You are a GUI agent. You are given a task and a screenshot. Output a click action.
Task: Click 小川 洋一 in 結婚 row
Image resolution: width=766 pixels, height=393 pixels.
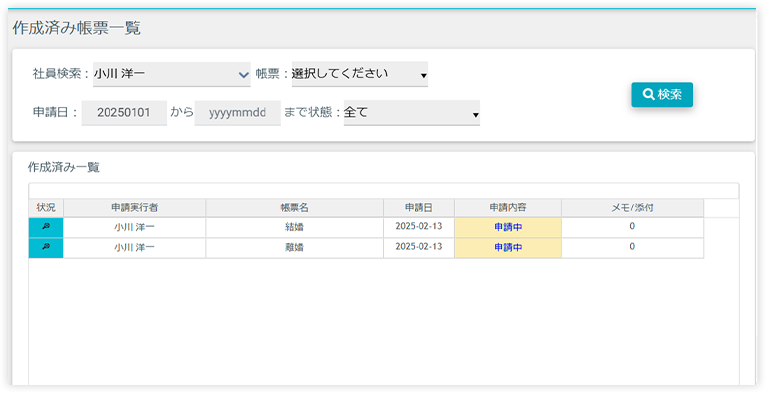(134, 228)
